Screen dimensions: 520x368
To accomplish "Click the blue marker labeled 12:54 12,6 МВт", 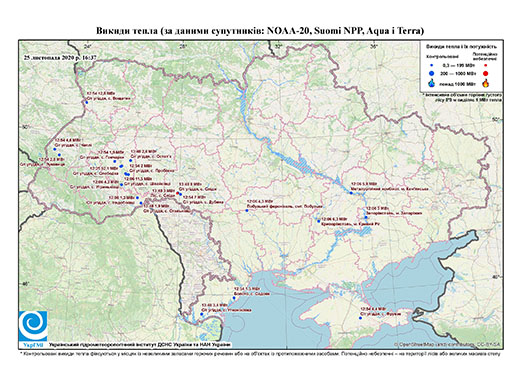I will (x=87, y=103).
